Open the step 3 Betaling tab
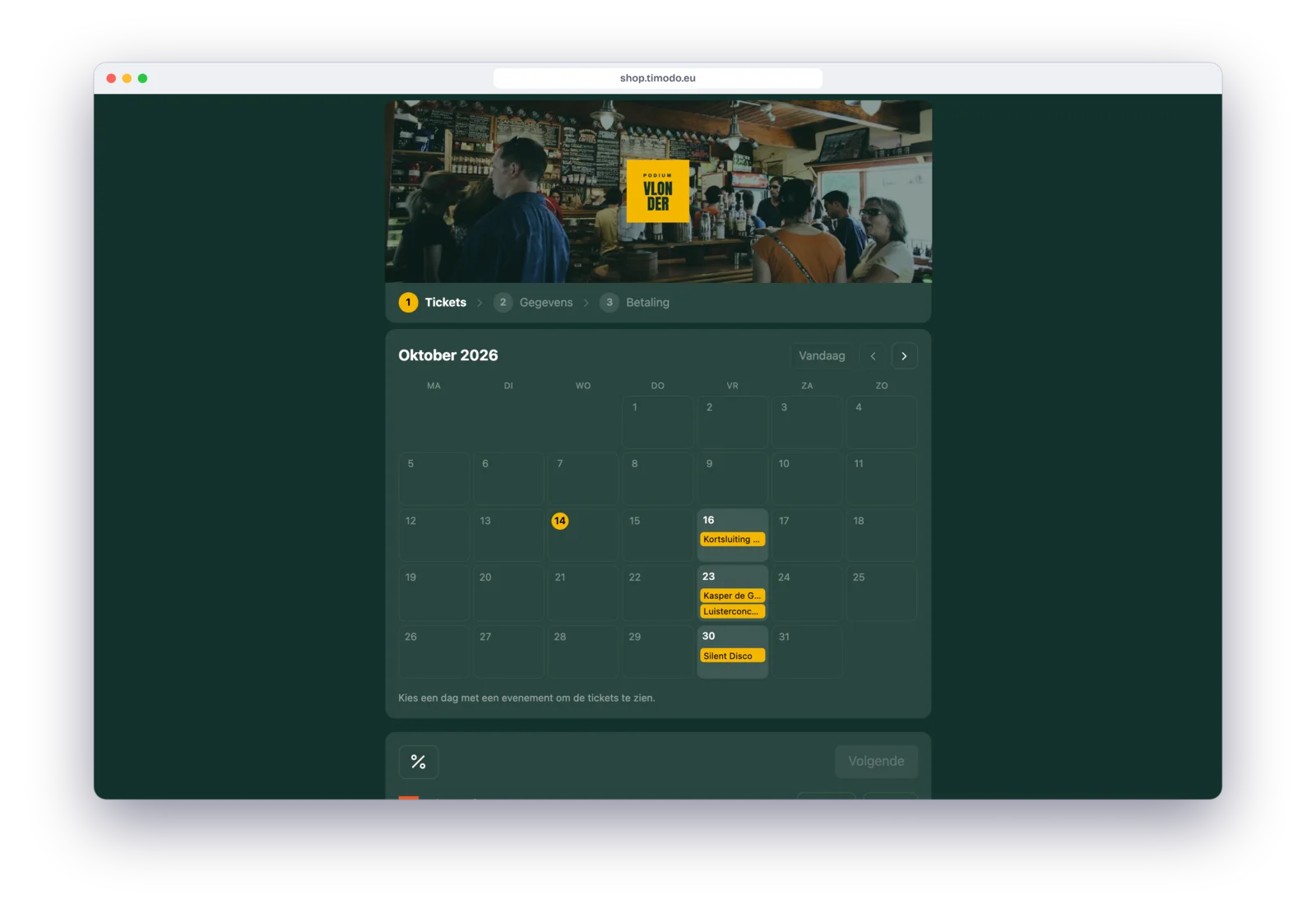1316x909 pixels. tap(634, 303)
